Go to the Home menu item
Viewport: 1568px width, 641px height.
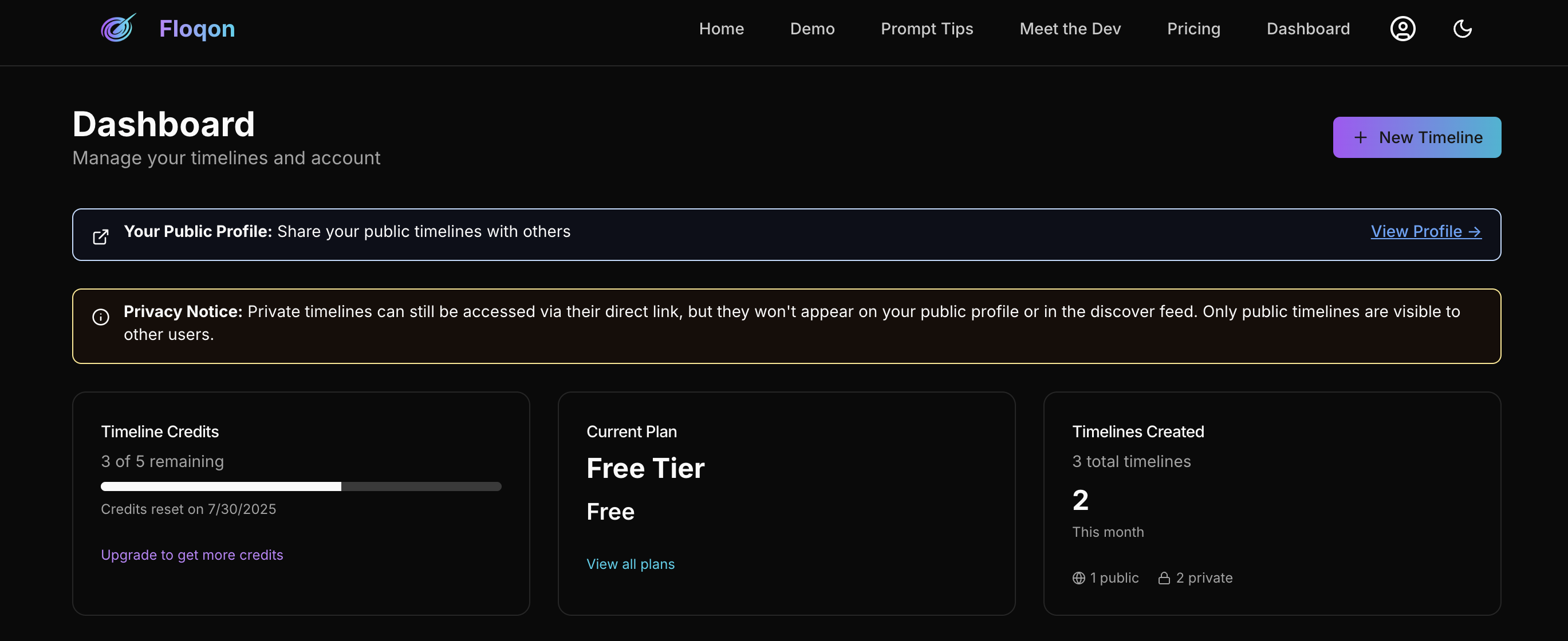pyautogui.click(x=722, y=29)
